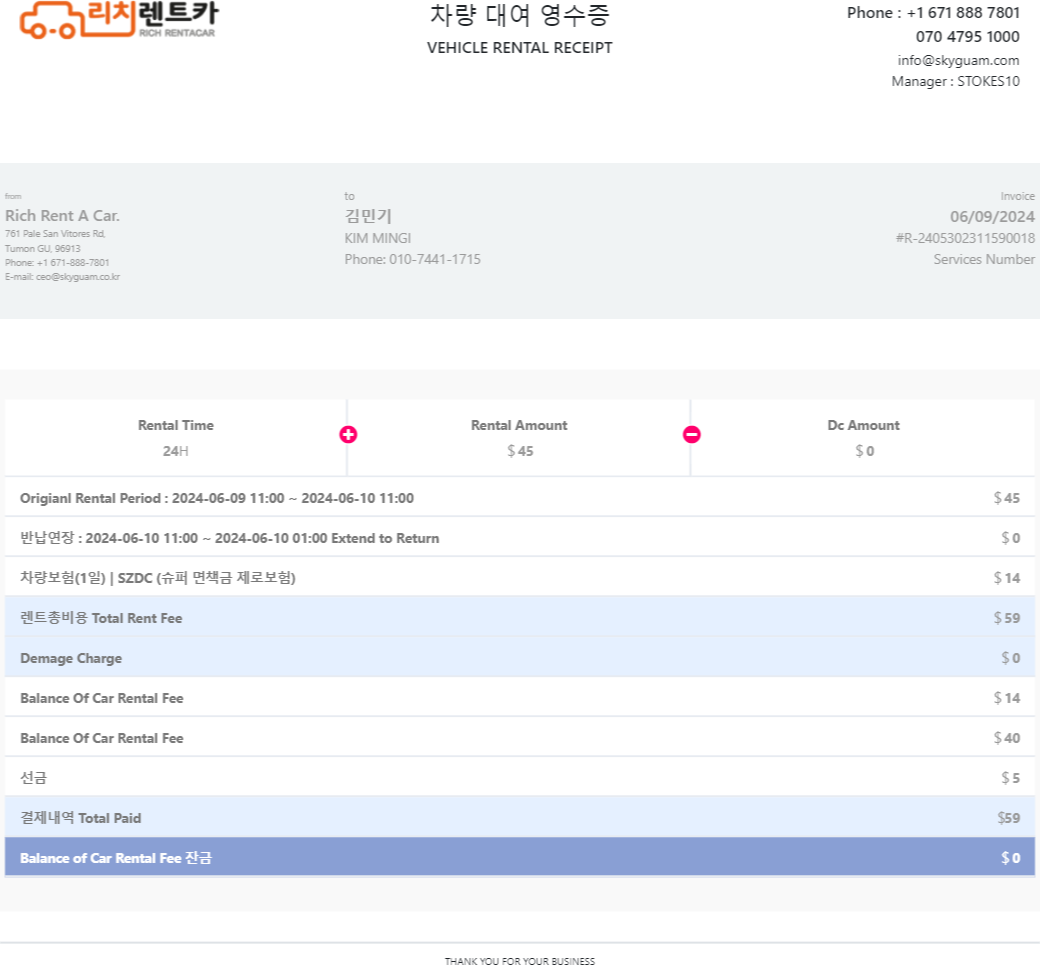
Task: Click the Rich Rentacar logo
Action: pos(119,19)
